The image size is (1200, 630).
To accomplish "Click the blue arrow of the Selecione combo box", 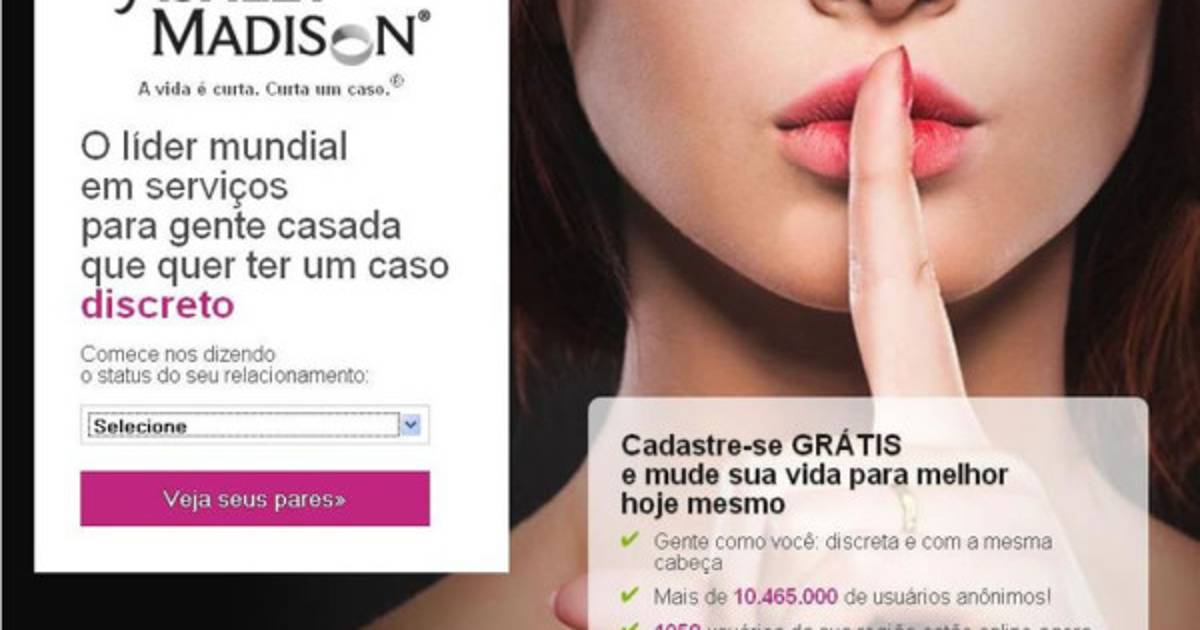I will pos(410,425).
